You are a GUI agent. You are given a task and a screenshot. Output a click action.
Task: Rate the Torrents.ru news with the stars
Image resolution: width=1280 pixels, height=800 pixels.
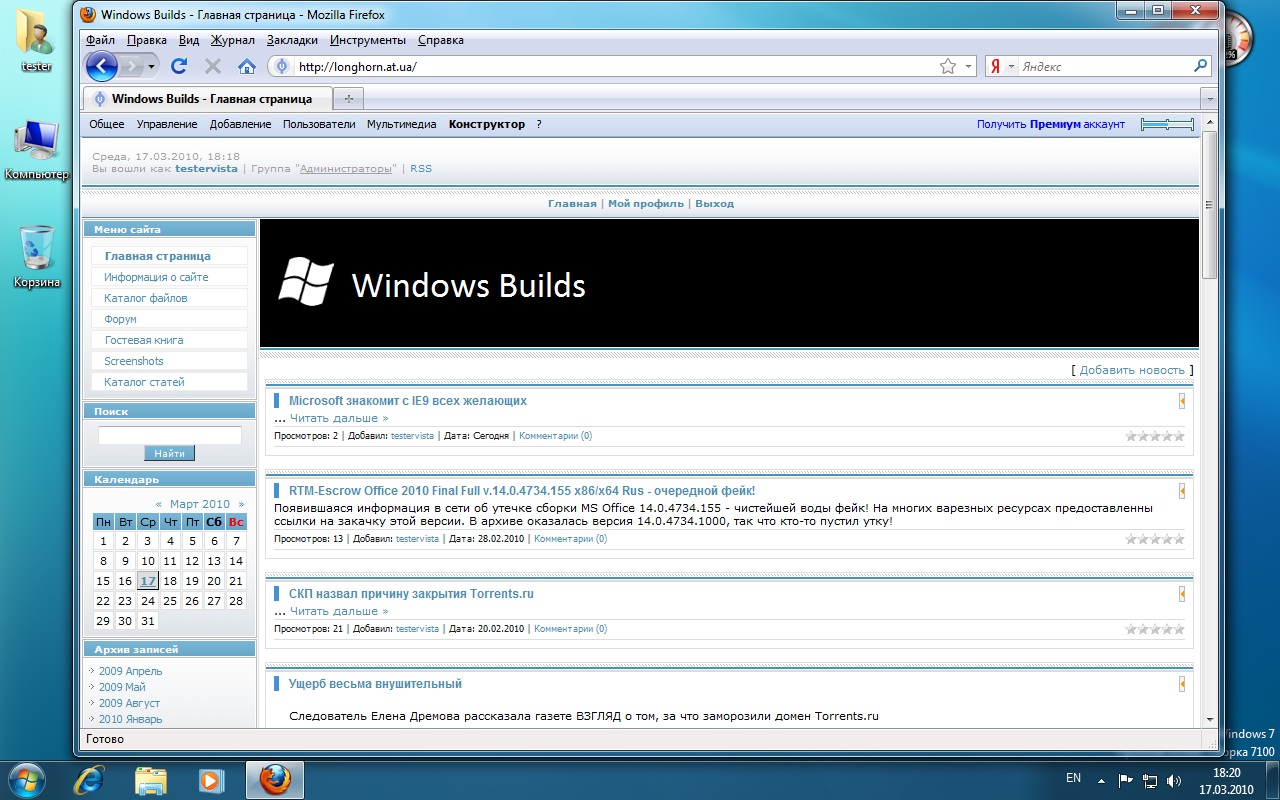coord(1155,629)
